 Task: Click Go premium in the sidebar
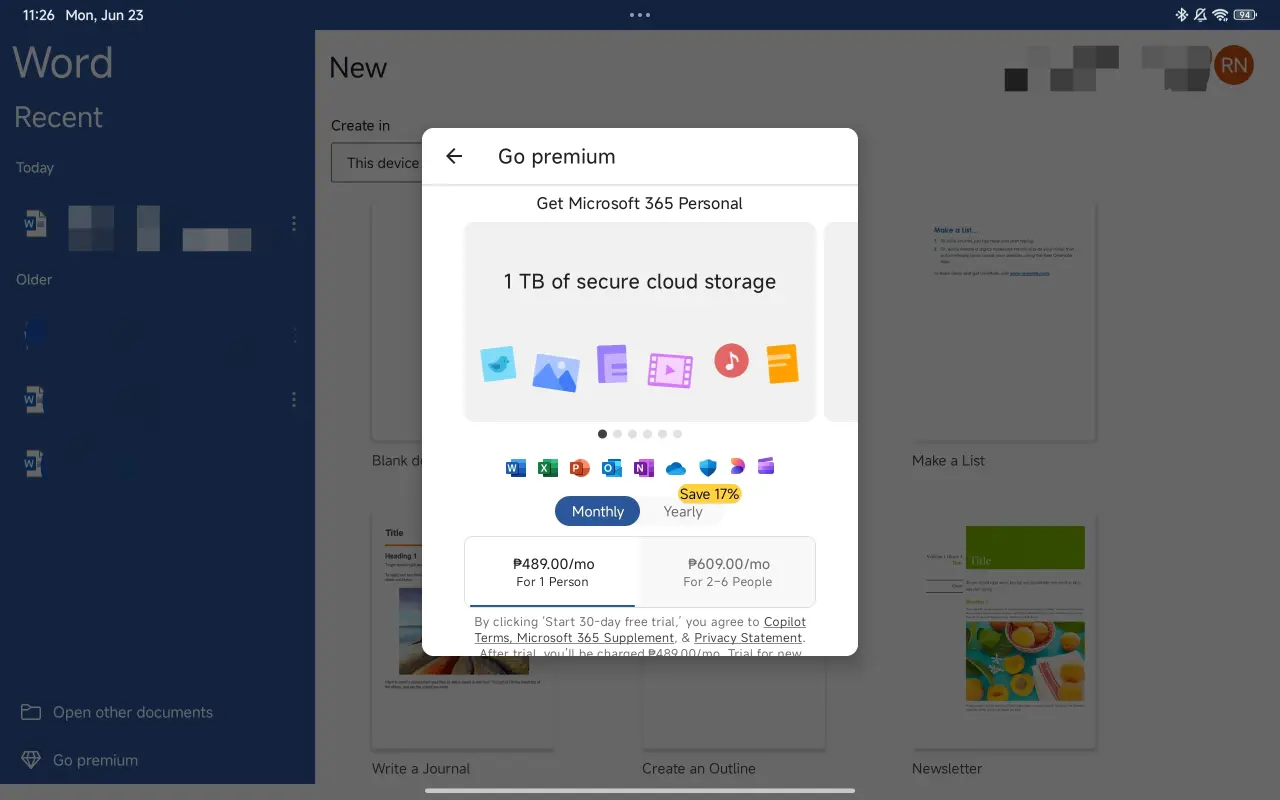tap(95, 760)
